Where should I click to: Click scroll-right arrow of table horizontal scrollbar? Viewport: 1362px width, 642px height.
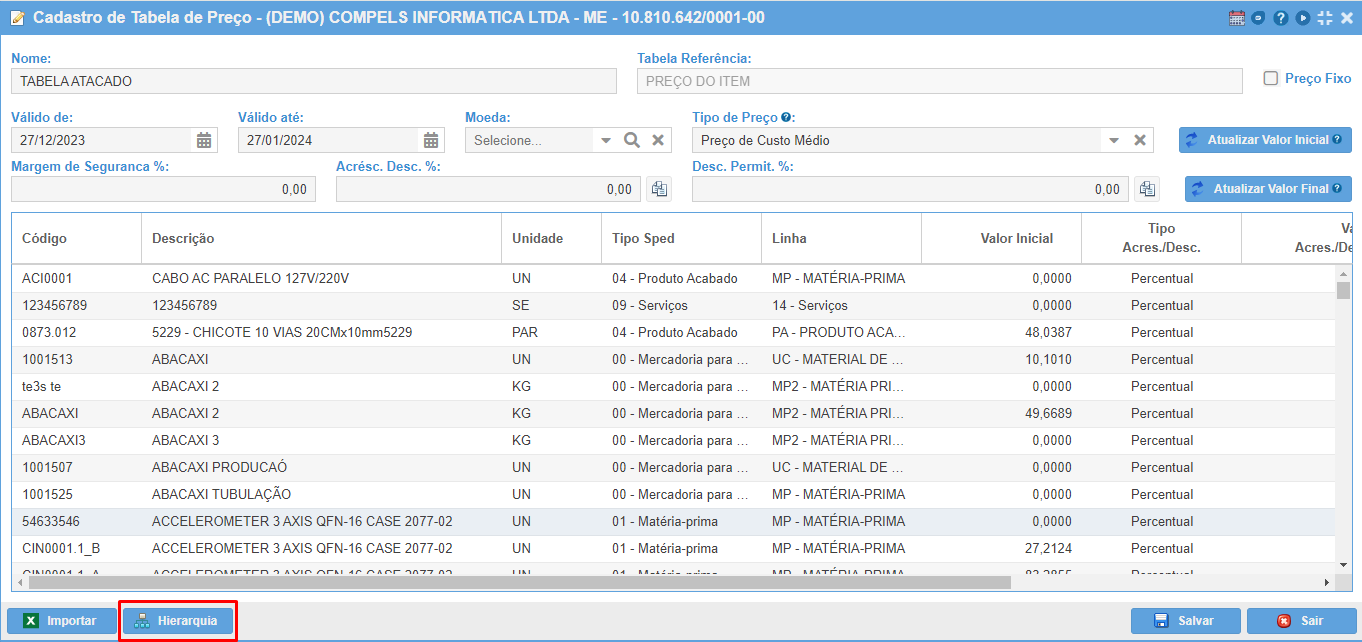coord(1327,582)
